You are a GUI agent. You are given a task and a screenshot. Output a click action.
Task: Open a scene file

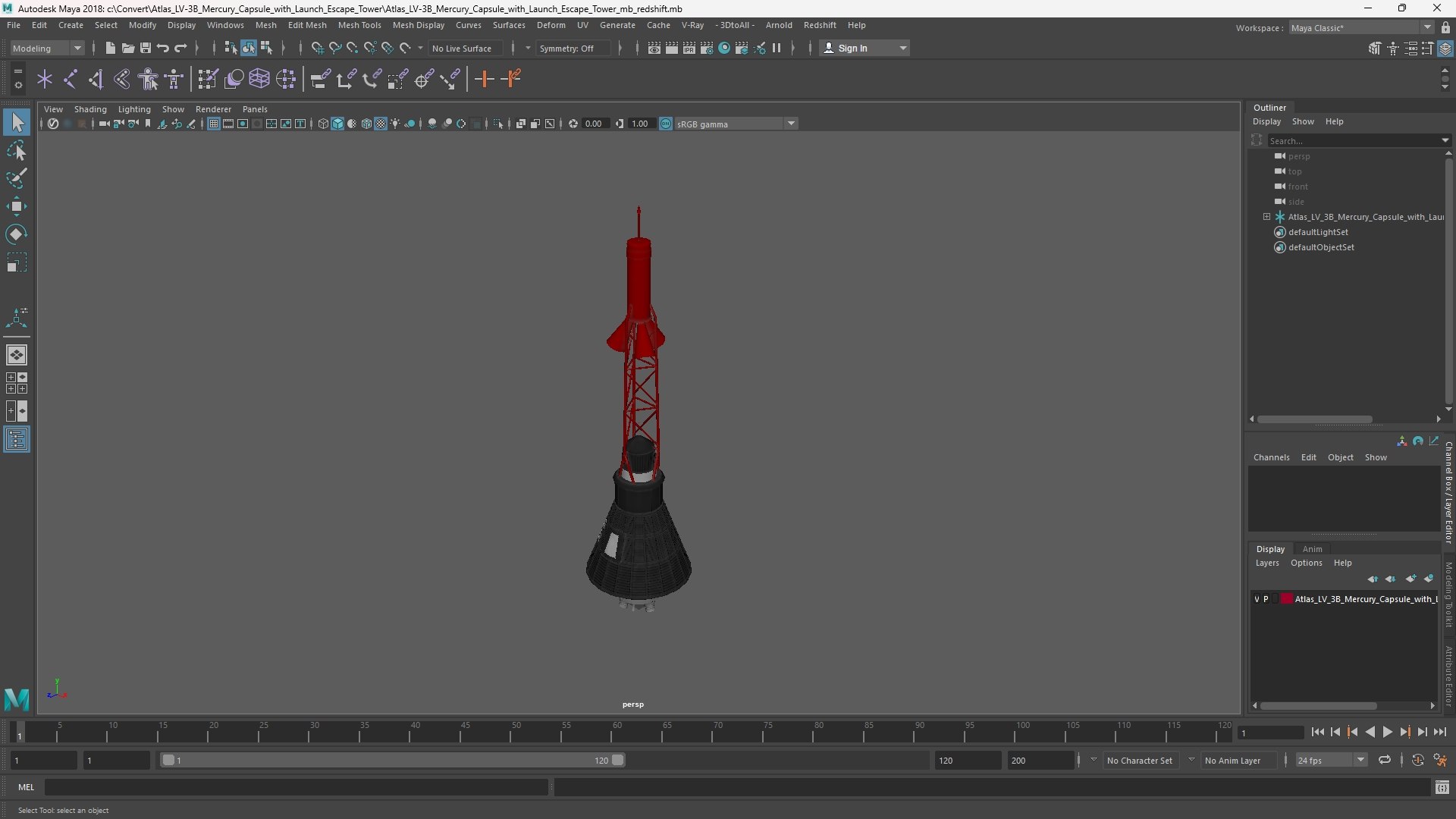click(127, 48)
